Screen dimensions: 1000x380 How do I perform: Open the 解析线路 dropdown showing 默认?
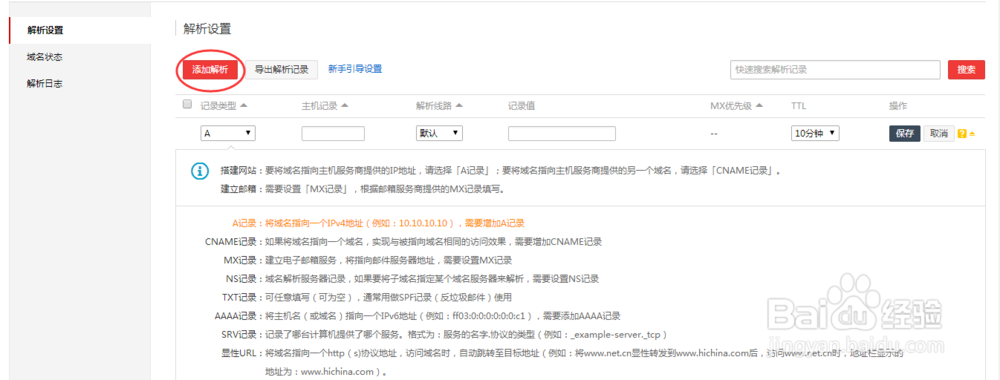pos(439,133)
